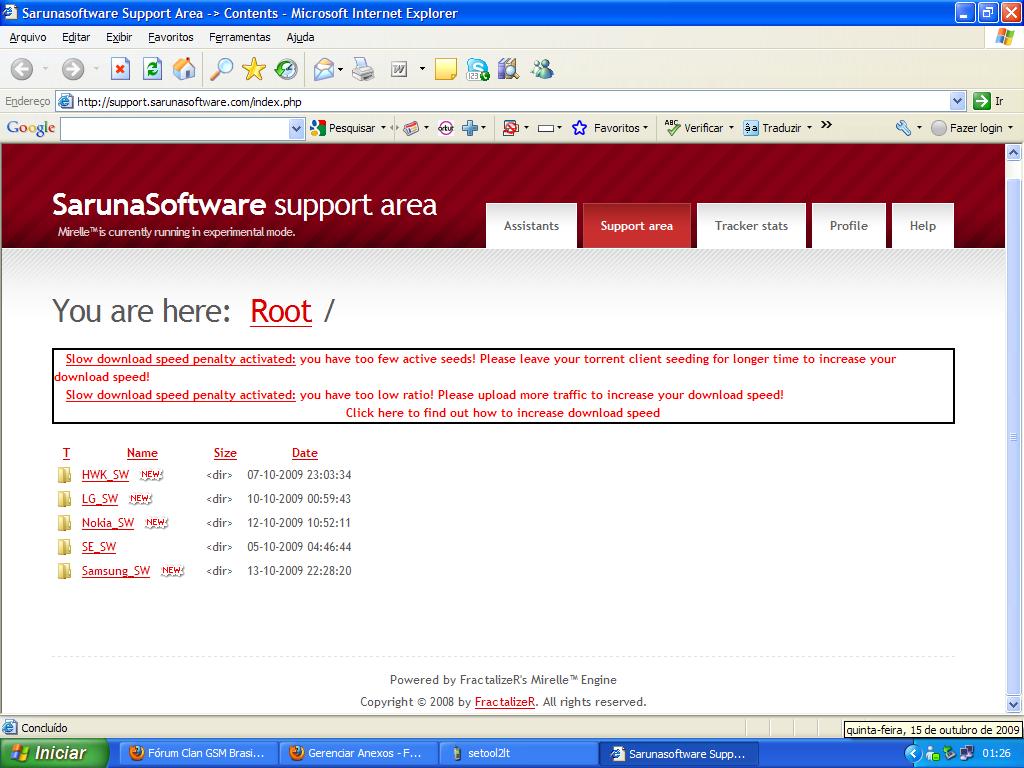Open the Exibir menu
Image resolution: width=1024 pixels, height=768 pixels.
click(x=119, y=37)
